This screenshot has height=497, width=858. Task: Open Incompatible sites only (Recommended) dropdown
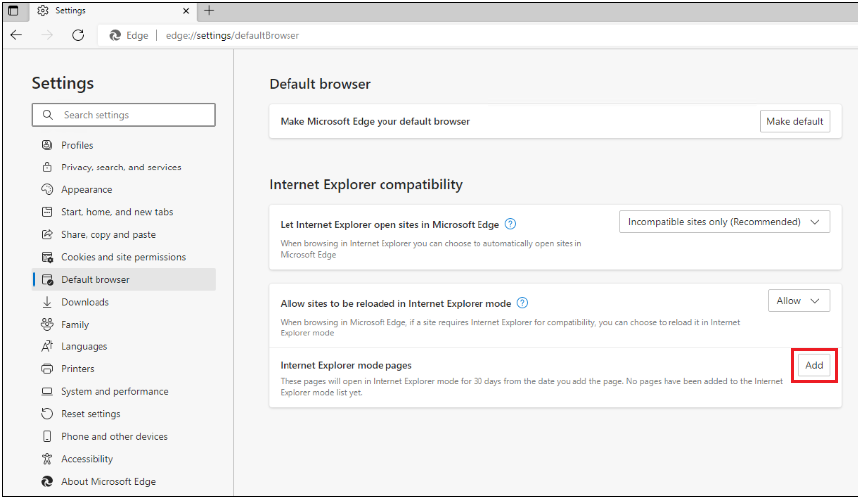coord(724,222)
